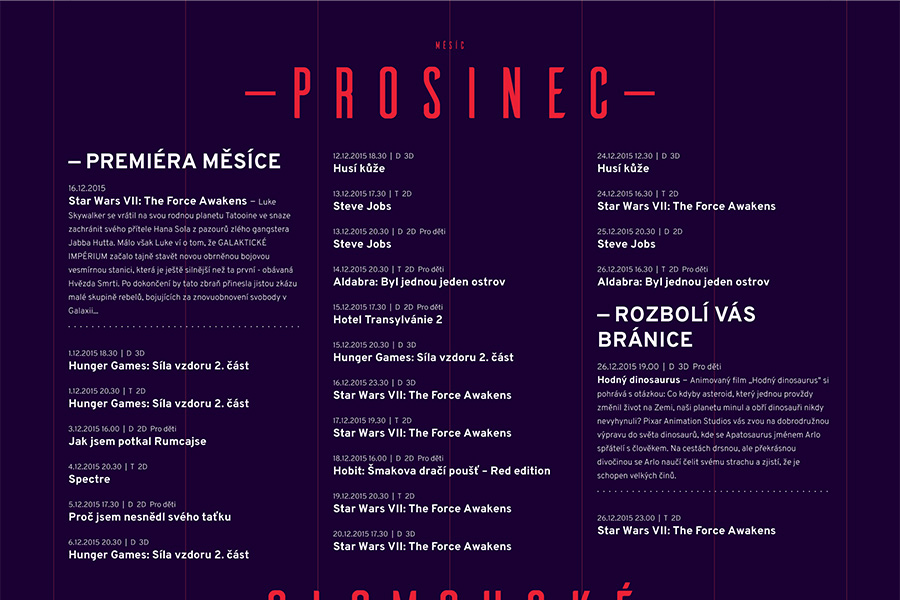The height and width of the screenshot is (600, 900).
Task: Select the ROZBOLÍ VÁS BRÁNICE heading
Action: tap(675, 327)
